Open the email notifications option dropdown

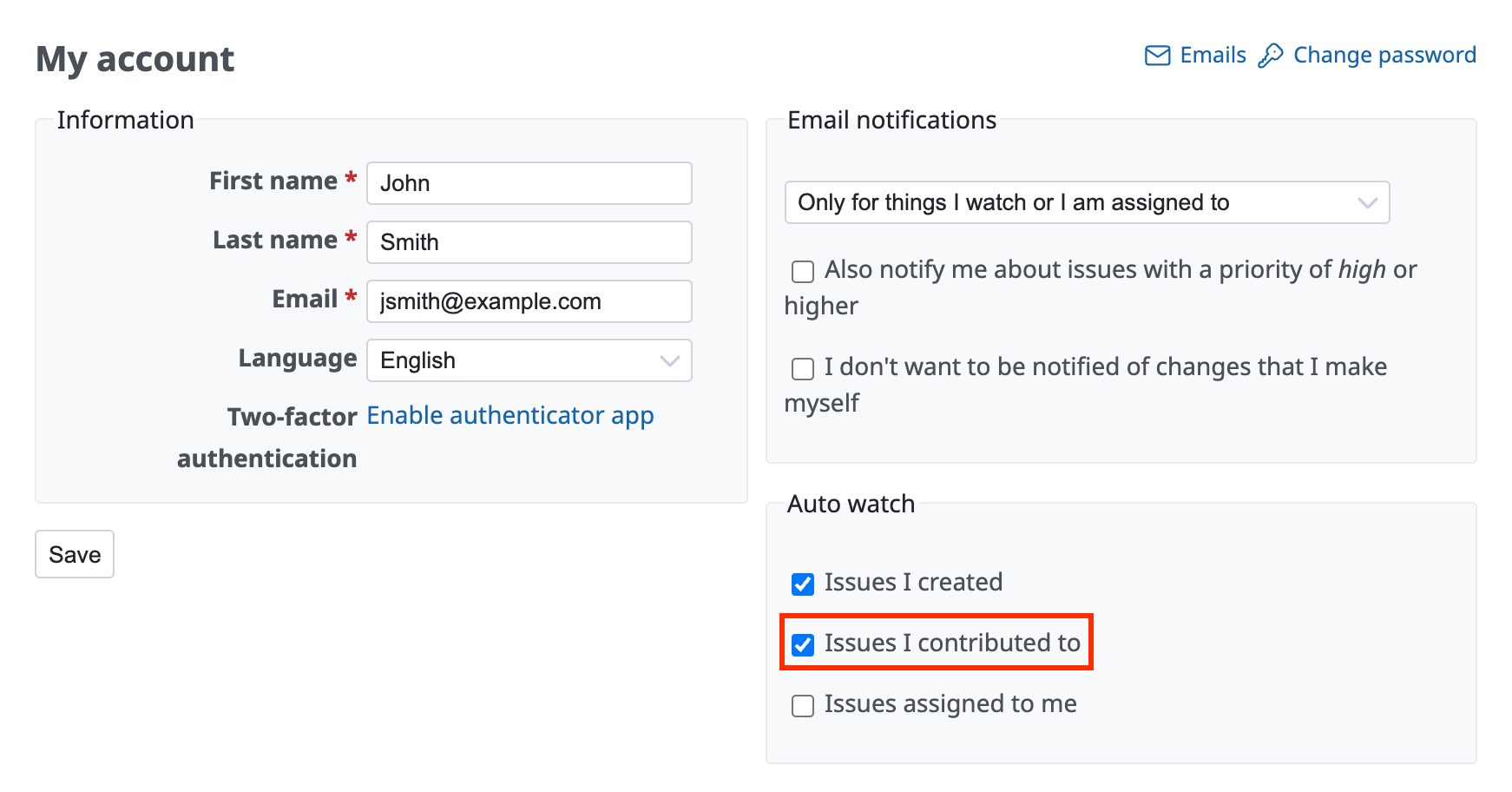point(1087,202)
